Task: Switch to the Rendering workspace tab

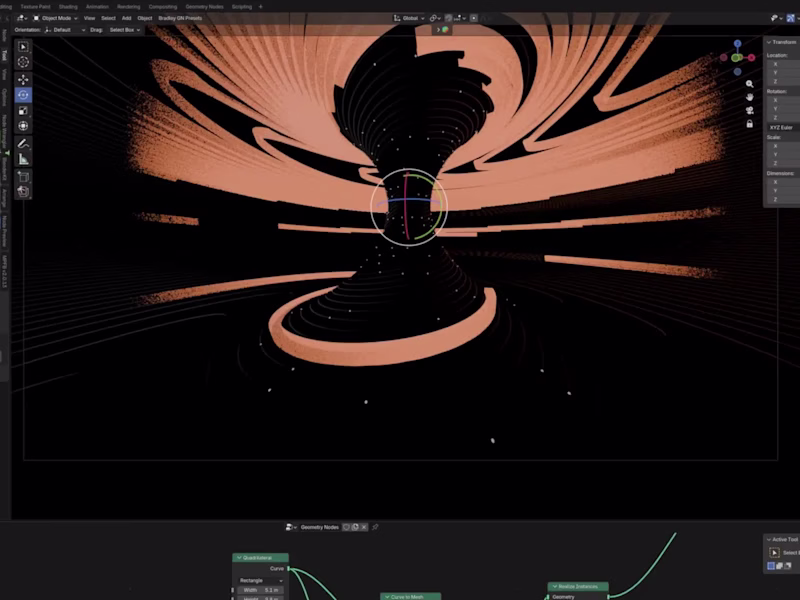Action: 129,7
